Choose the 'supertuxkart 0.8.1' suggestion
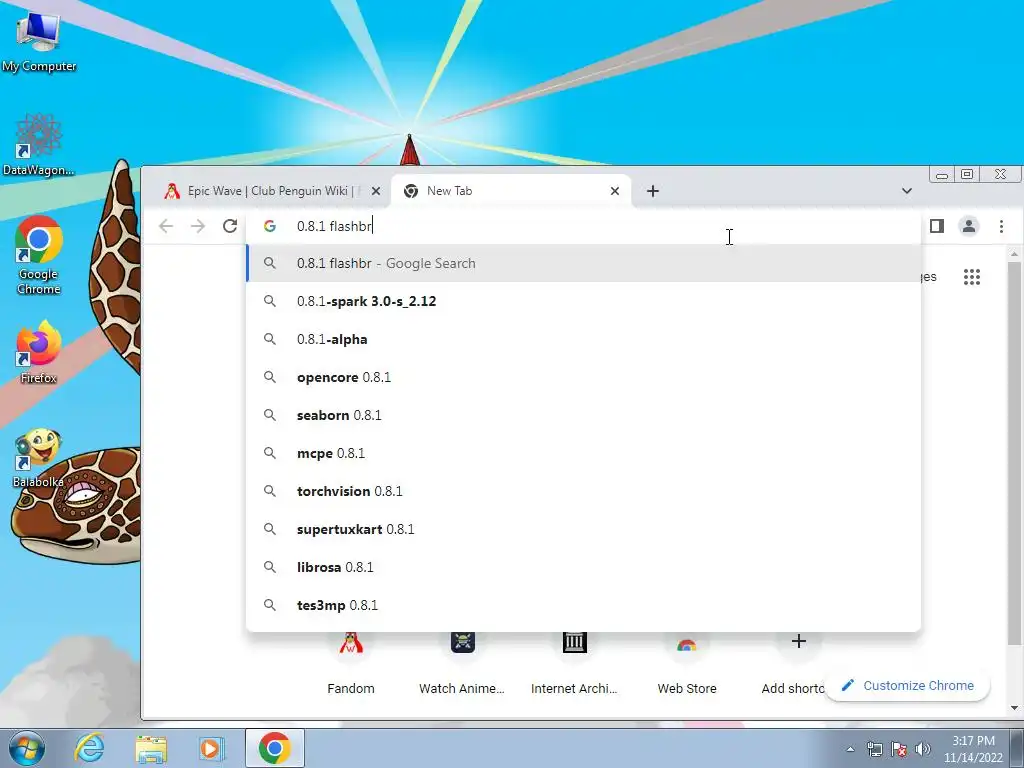Viewport: 1024px width, 768px height. pyautogui.click(x=583, y=529)
